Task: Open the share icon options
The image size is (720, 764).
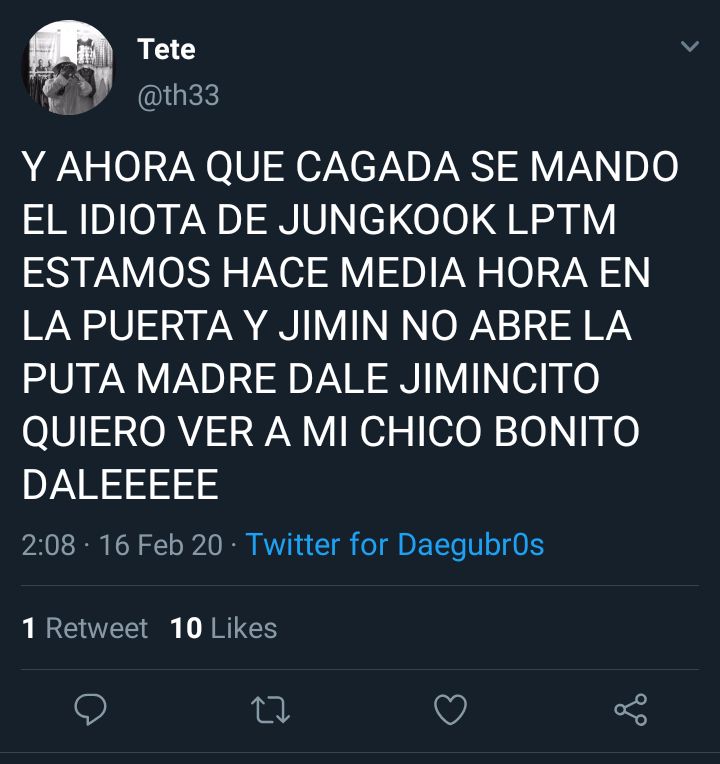Action: point(630,709)
